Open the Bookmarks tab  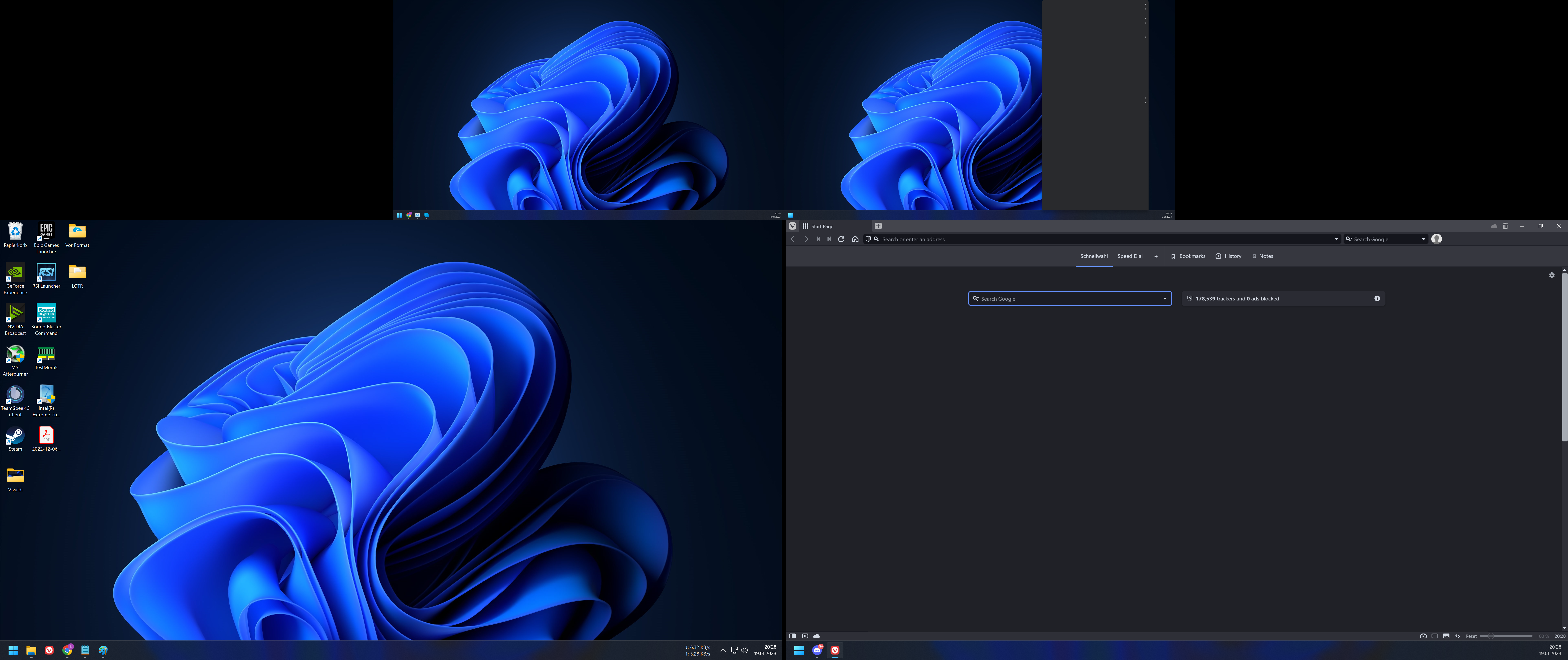1188,256
